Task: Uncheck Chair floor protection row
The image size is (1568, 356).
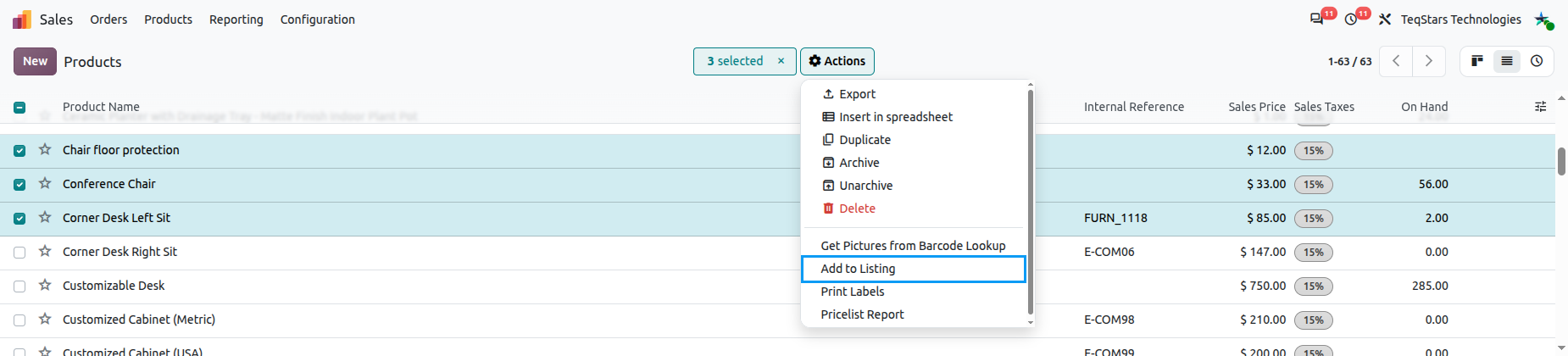Action: click(x=19, y=151)
